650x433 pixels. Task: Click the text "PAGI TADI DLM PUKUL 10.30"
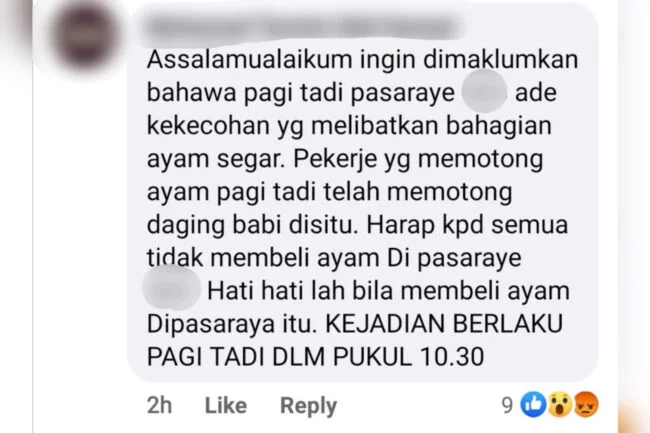315,356
